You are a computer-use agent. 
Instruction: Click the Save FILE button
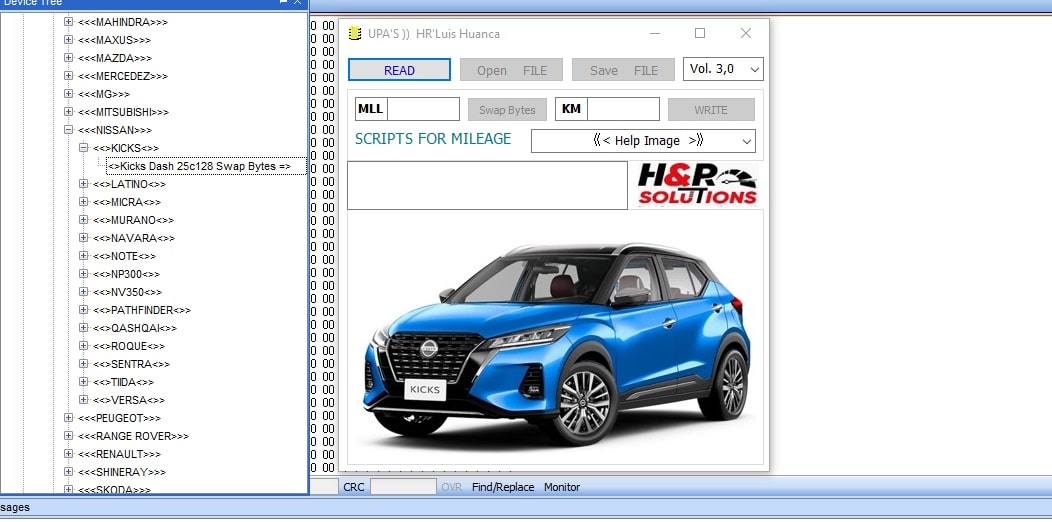tap(623, 70)
